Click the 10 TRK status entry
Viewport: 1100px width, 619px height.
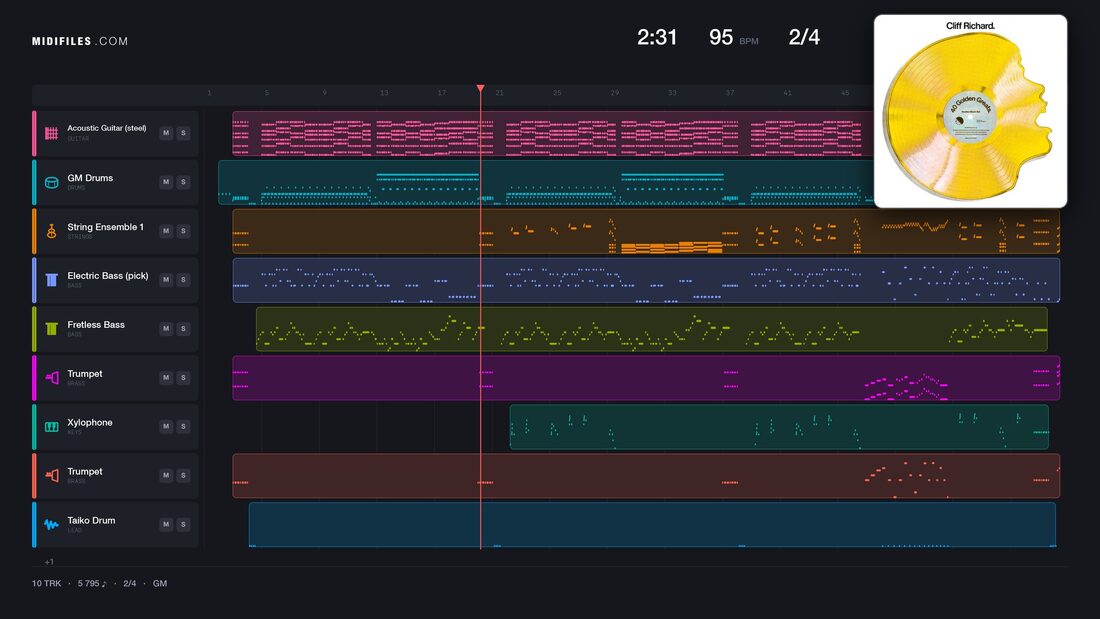tap(46, 583)
